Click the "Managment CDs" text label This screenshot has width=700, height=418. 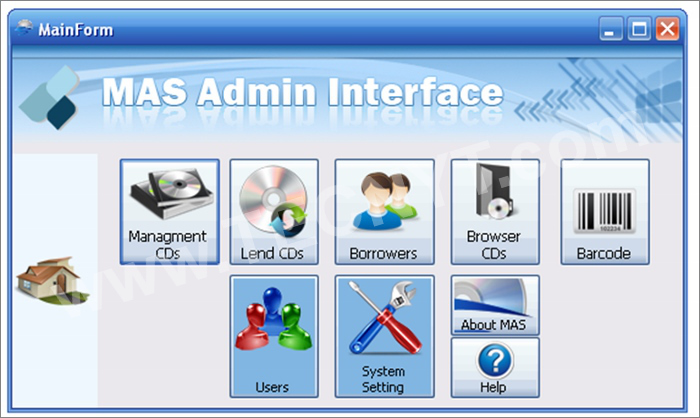coord(167,245)
